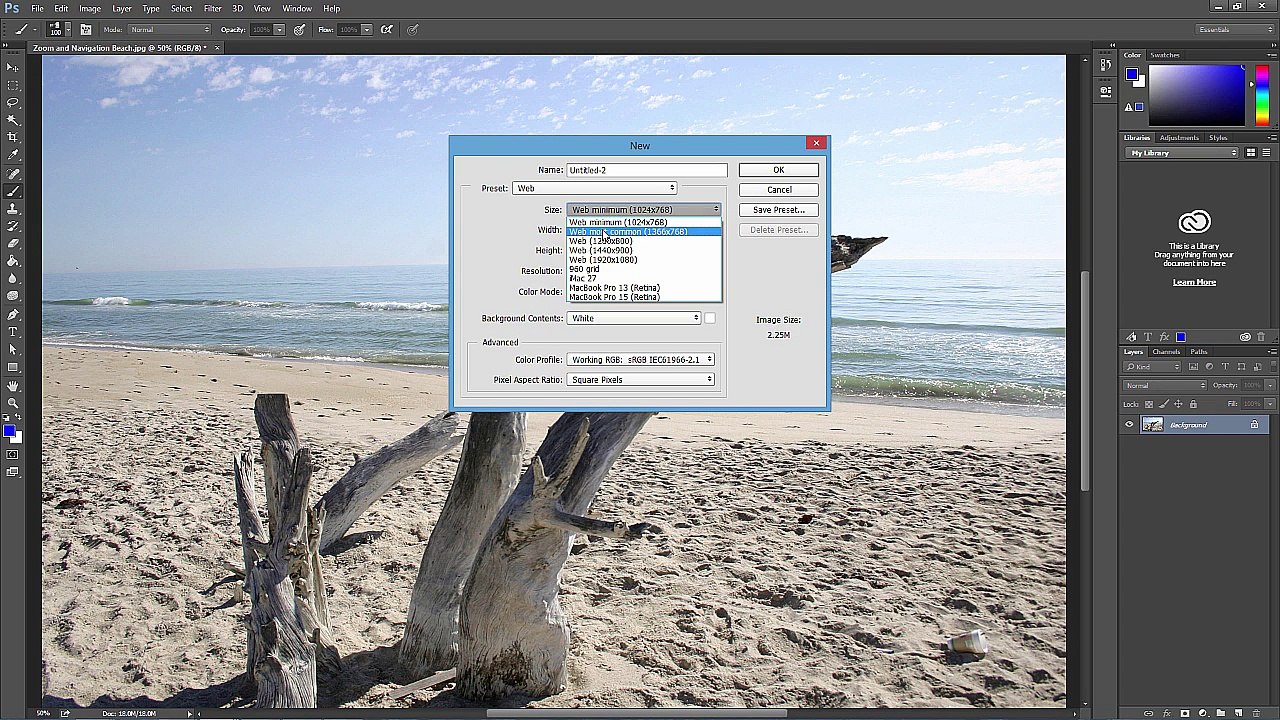Follow the Learn More link
1280x720 pixels.
pos(1194,282)
